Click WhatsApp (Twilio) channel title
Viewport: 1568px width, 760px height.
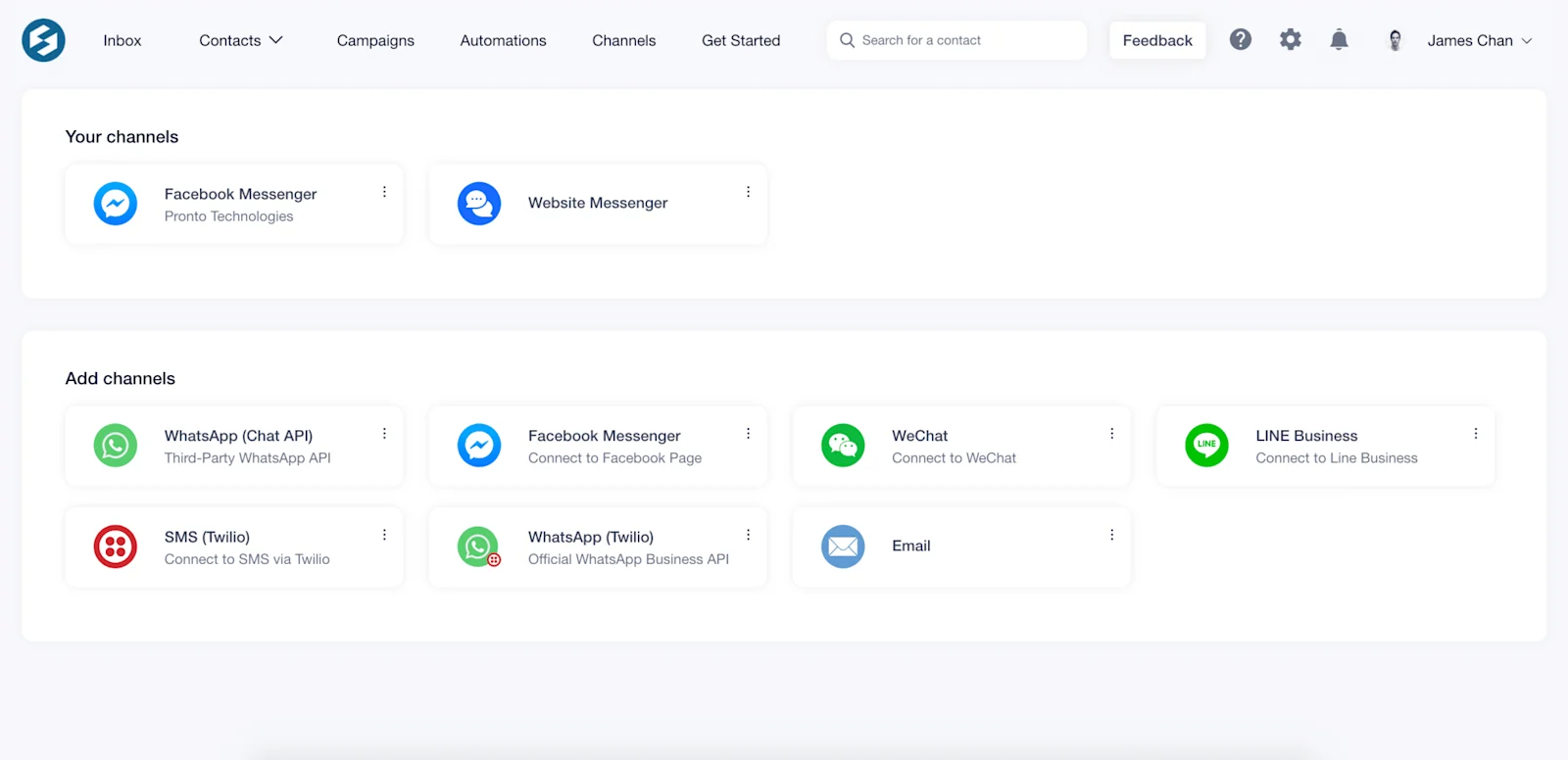[591, 537]
